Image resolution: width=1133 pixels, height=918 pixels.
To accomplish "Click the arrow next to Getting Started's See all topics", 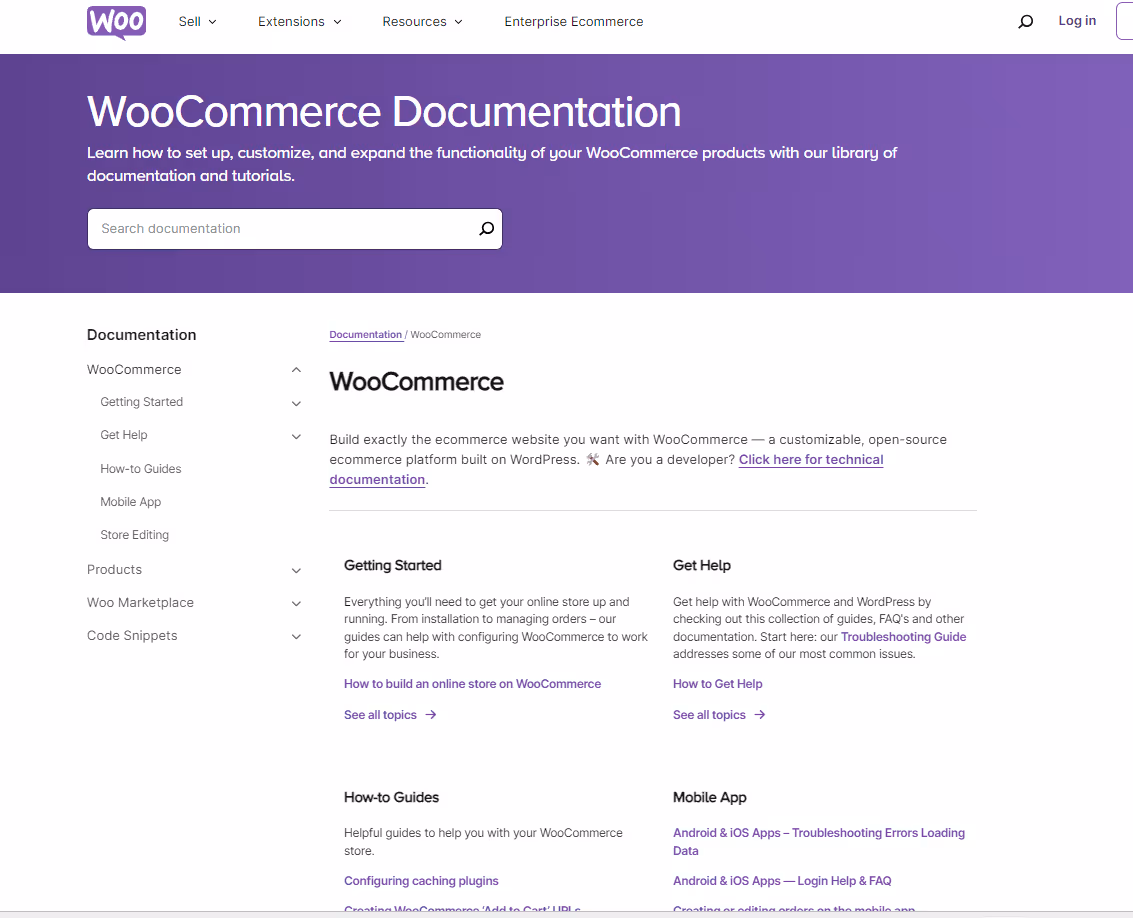I will (431, 714).
